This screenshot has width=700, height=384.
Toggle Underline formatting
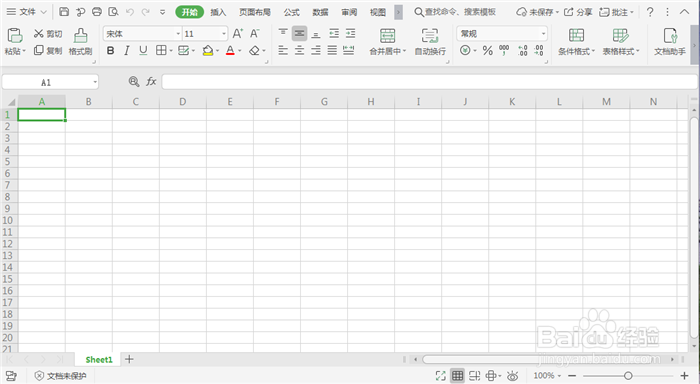(143, 50)
